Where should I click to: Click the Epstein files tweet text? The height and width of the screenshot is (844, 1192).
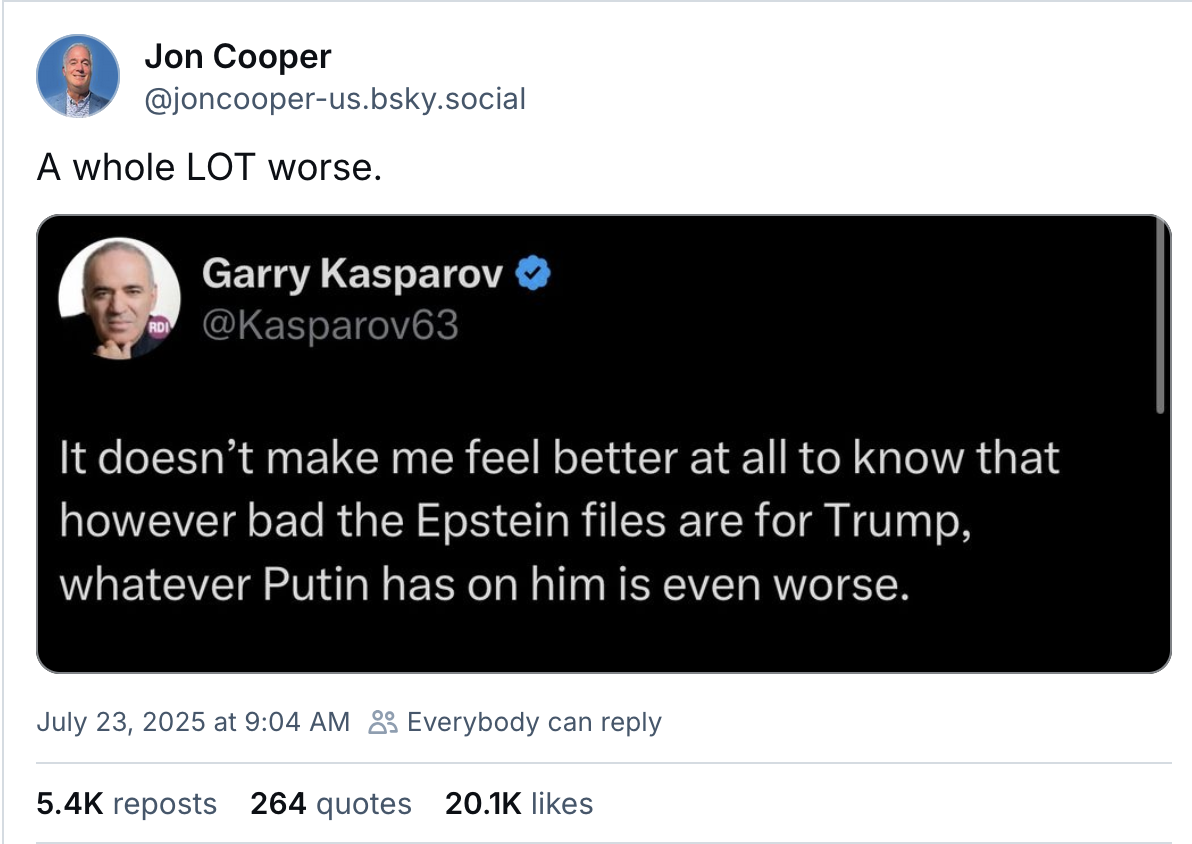560,521
